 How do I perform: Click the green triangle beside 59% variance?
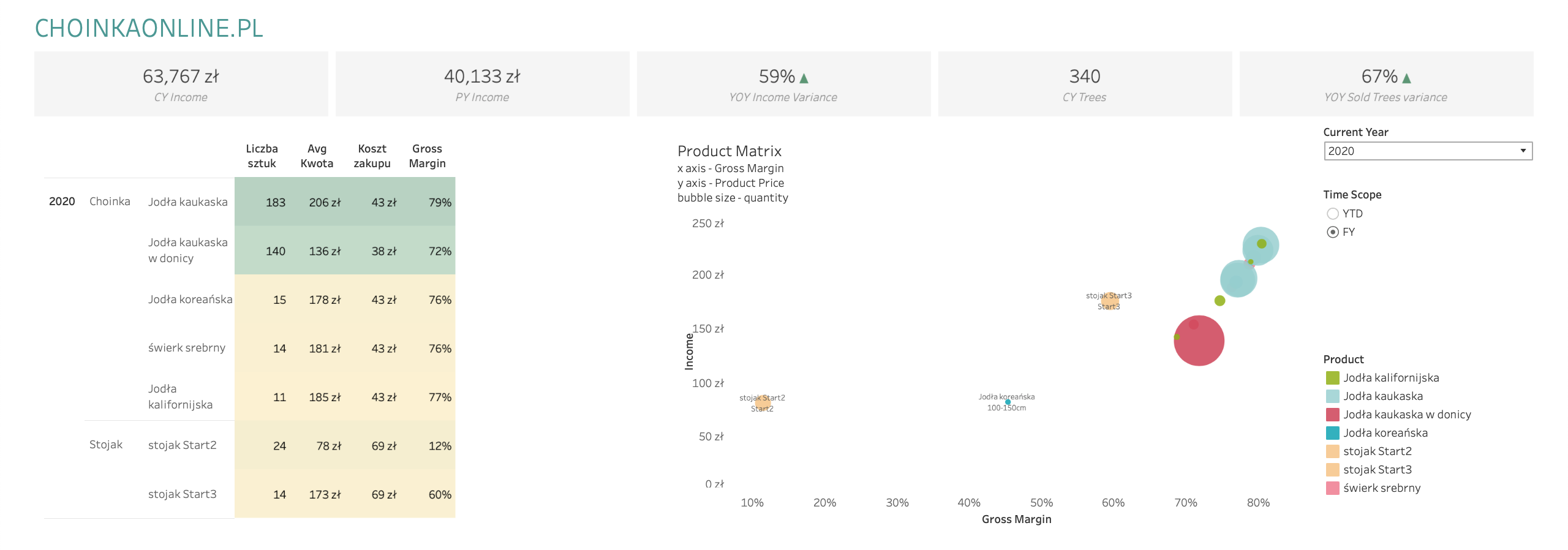[x=804, y=78]
